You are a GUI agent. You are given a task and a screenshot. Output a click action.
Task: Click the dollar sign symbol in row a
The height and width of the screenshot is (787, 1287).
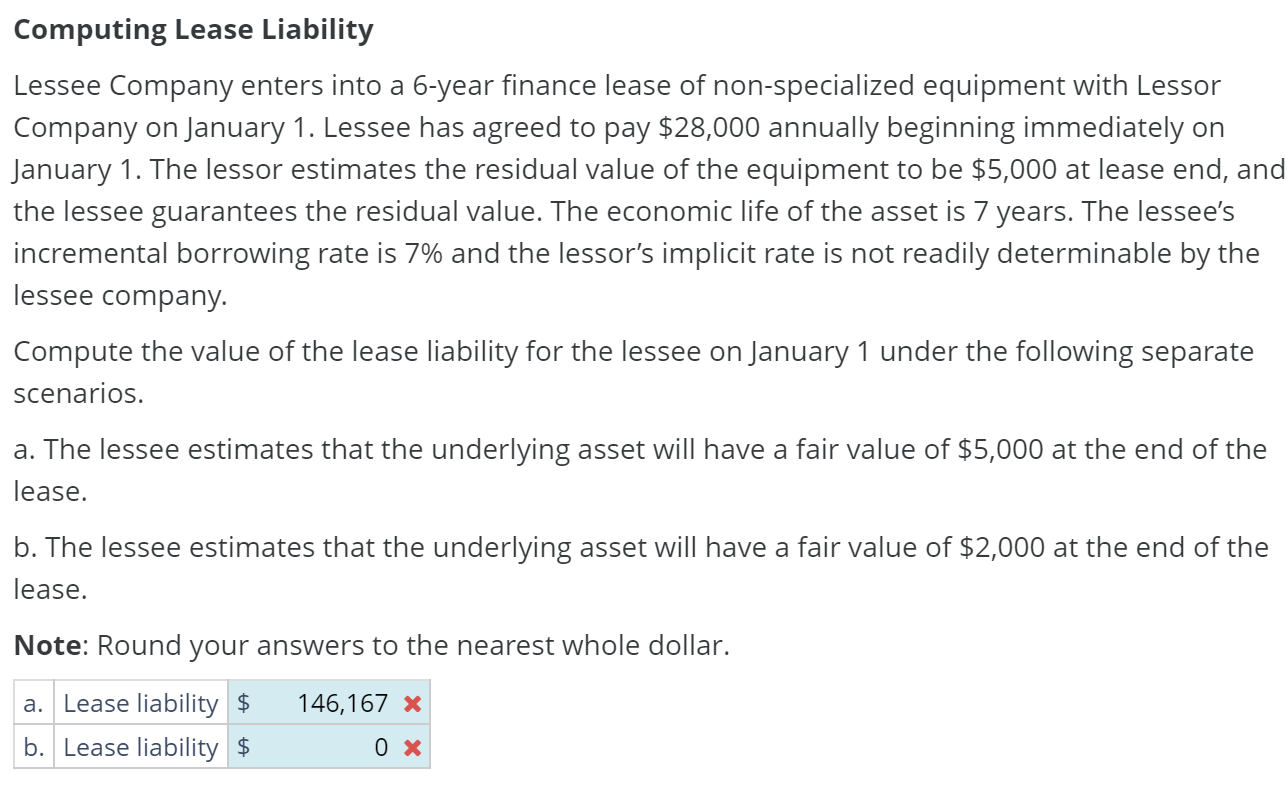242,703
